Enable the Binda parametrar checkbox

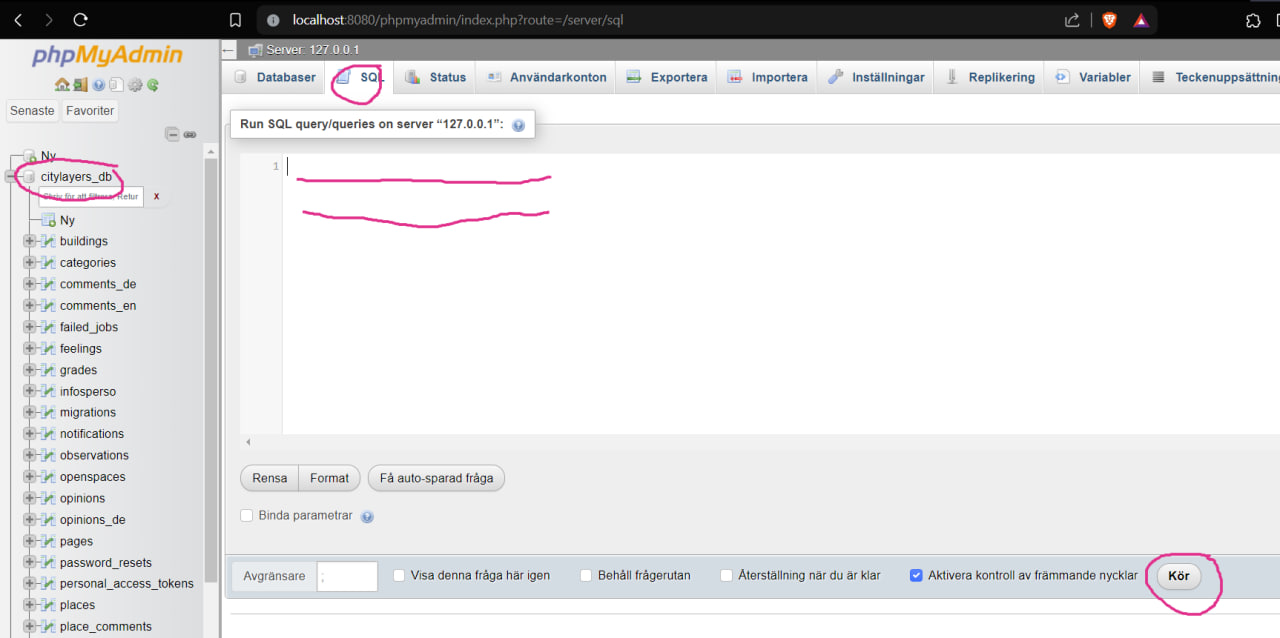click(247, 516)
